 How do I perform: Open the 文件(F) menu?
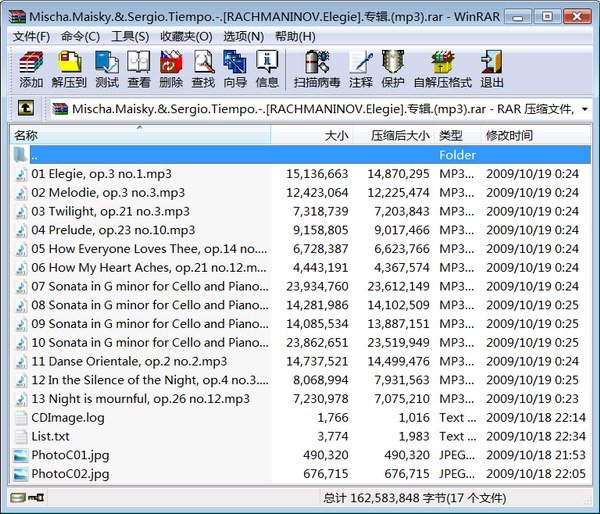(31, 37)
